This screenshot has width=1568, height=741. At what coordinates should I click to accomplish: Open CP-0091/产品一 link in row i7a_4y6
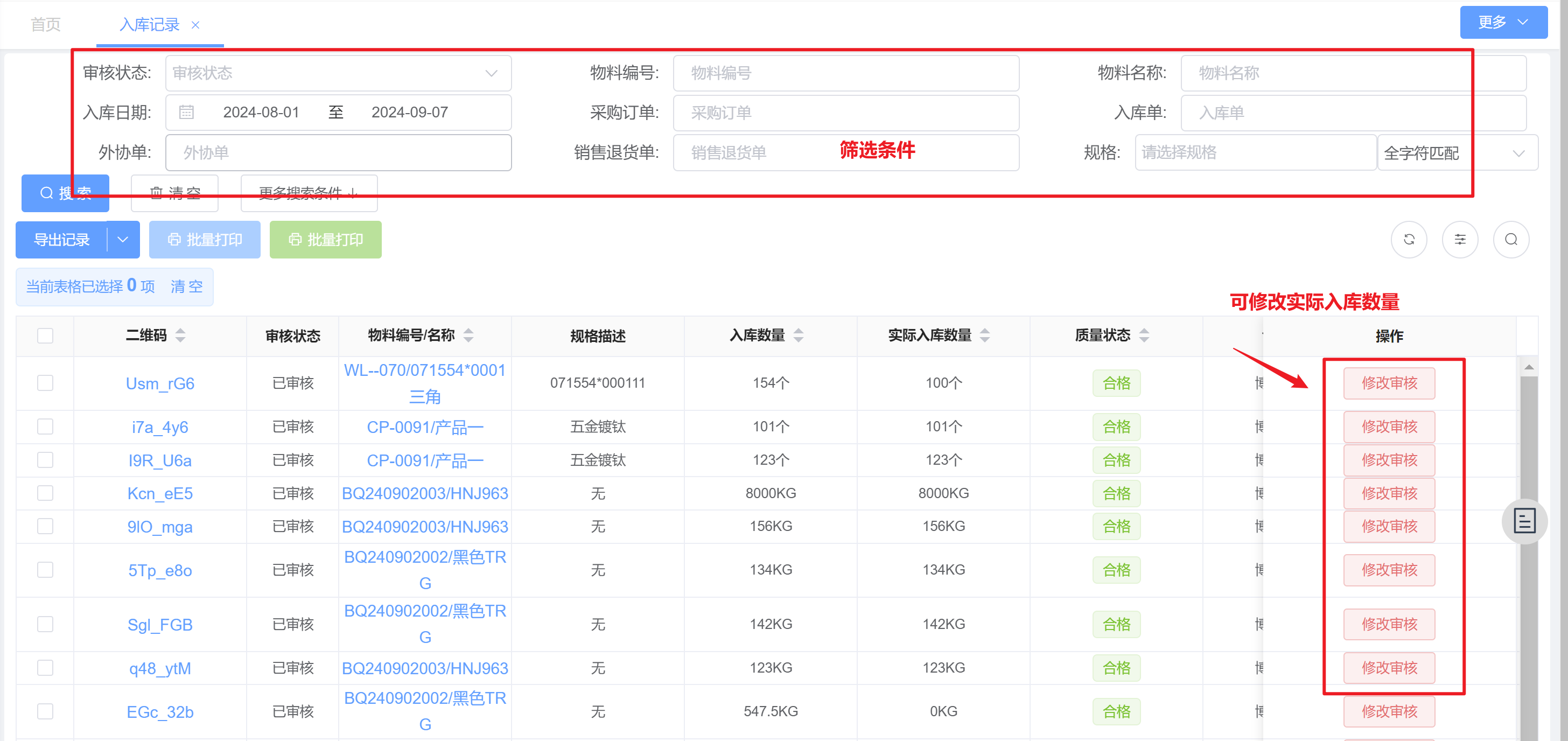(x=425, y=427)
